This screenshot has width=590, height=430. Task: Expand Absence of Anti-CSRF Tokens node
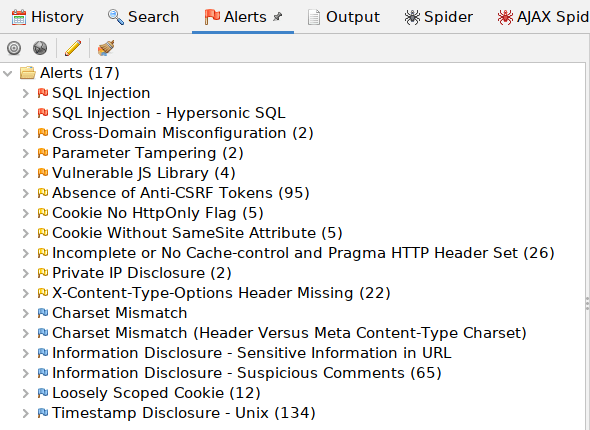25,193
